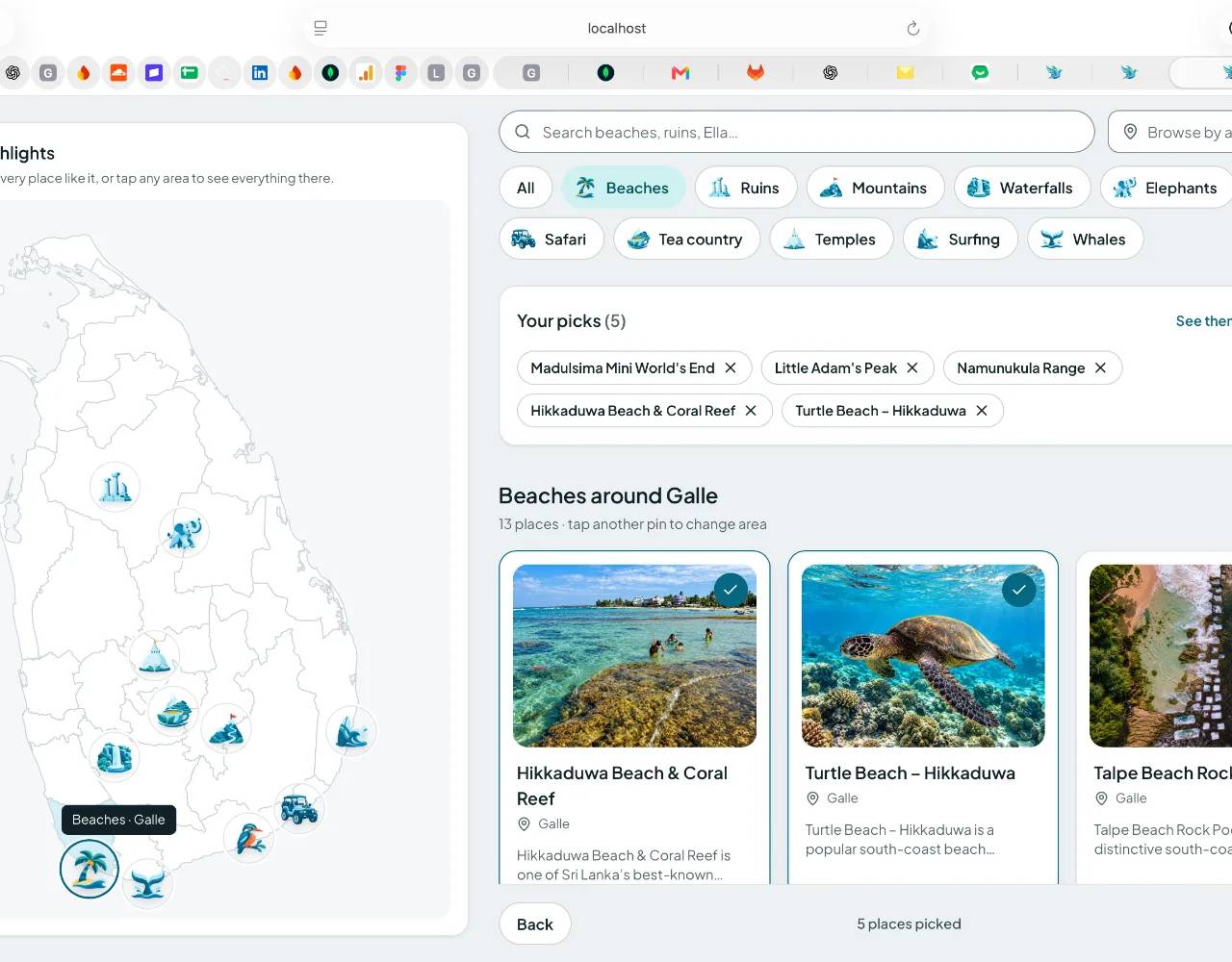Image resolution: width=1232 pixels, height=962 pixels.
Task: Remove the Turtle Beach – Hikkaduwa pick chip
Action: 982,411
